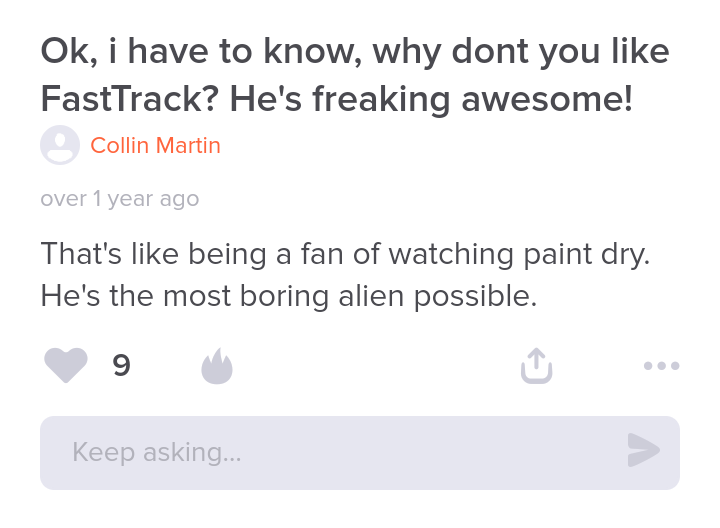The width and height of the screenshot is (720, 528).
Task: Click the "over 1 year ago" timestamp
Action: [x=120, y=199]
